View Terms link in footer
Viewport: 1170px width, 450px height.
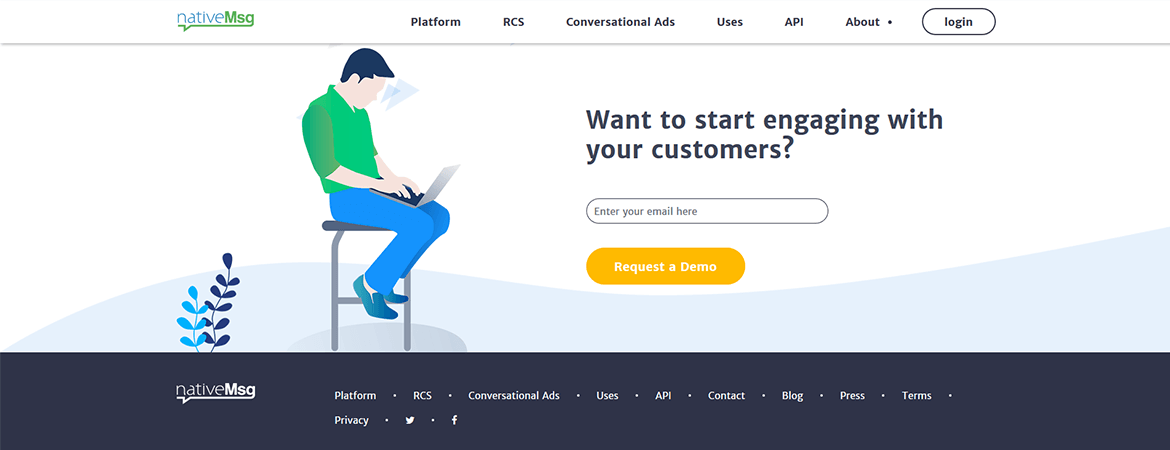[x=916, y=396]
